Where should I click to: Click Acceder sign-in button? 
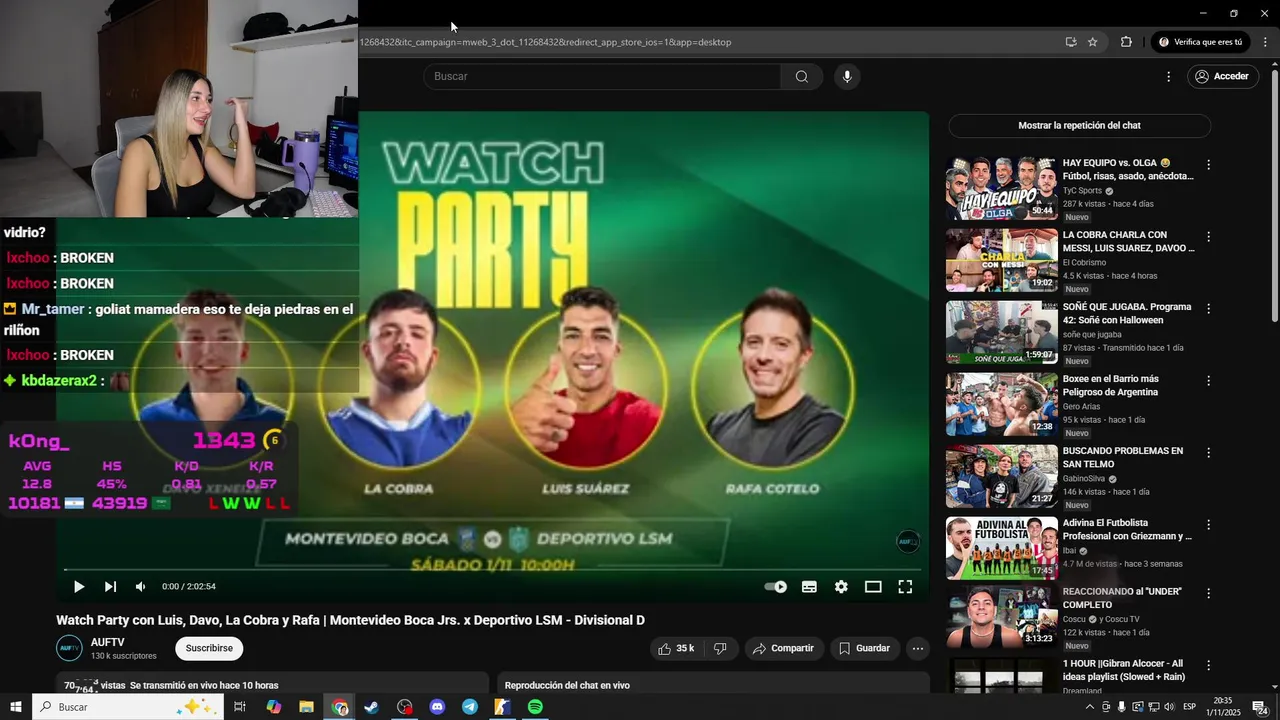[x=1222, y=77]
